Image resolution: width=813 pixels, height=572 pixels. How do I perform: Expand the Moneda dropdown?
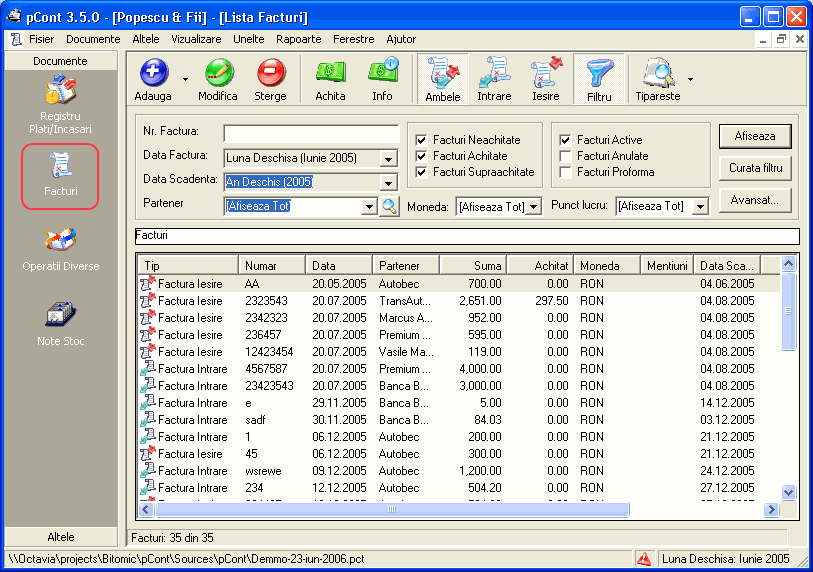click(x=534, y=207)
